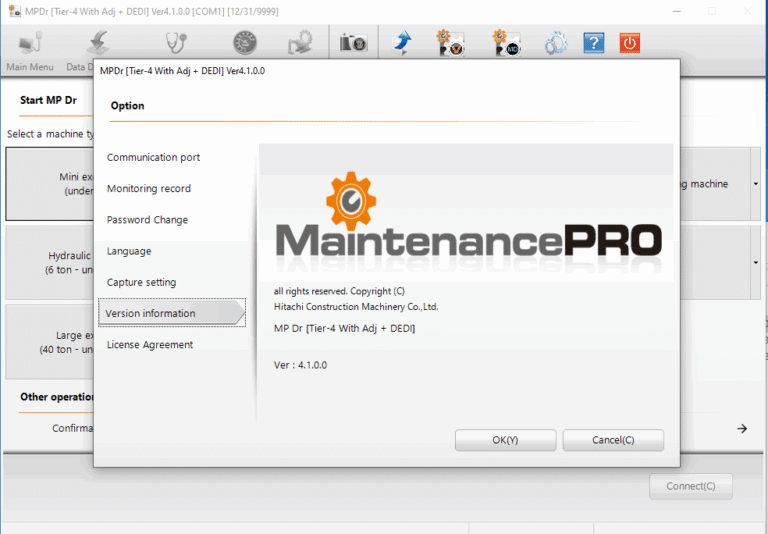Viewport: 768px width, 534px height.
Task: Click the 'Other operation' heading
Action: click(56, 397)
